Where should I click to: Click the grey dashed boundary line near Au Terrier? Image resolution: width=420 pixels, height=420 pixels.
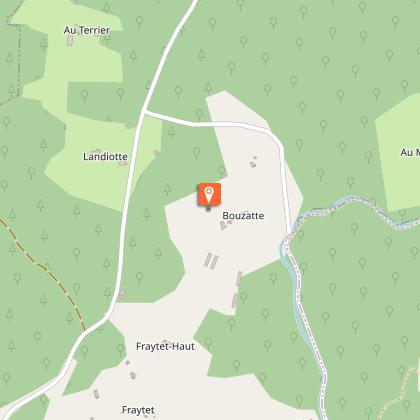tap(17, 60)
